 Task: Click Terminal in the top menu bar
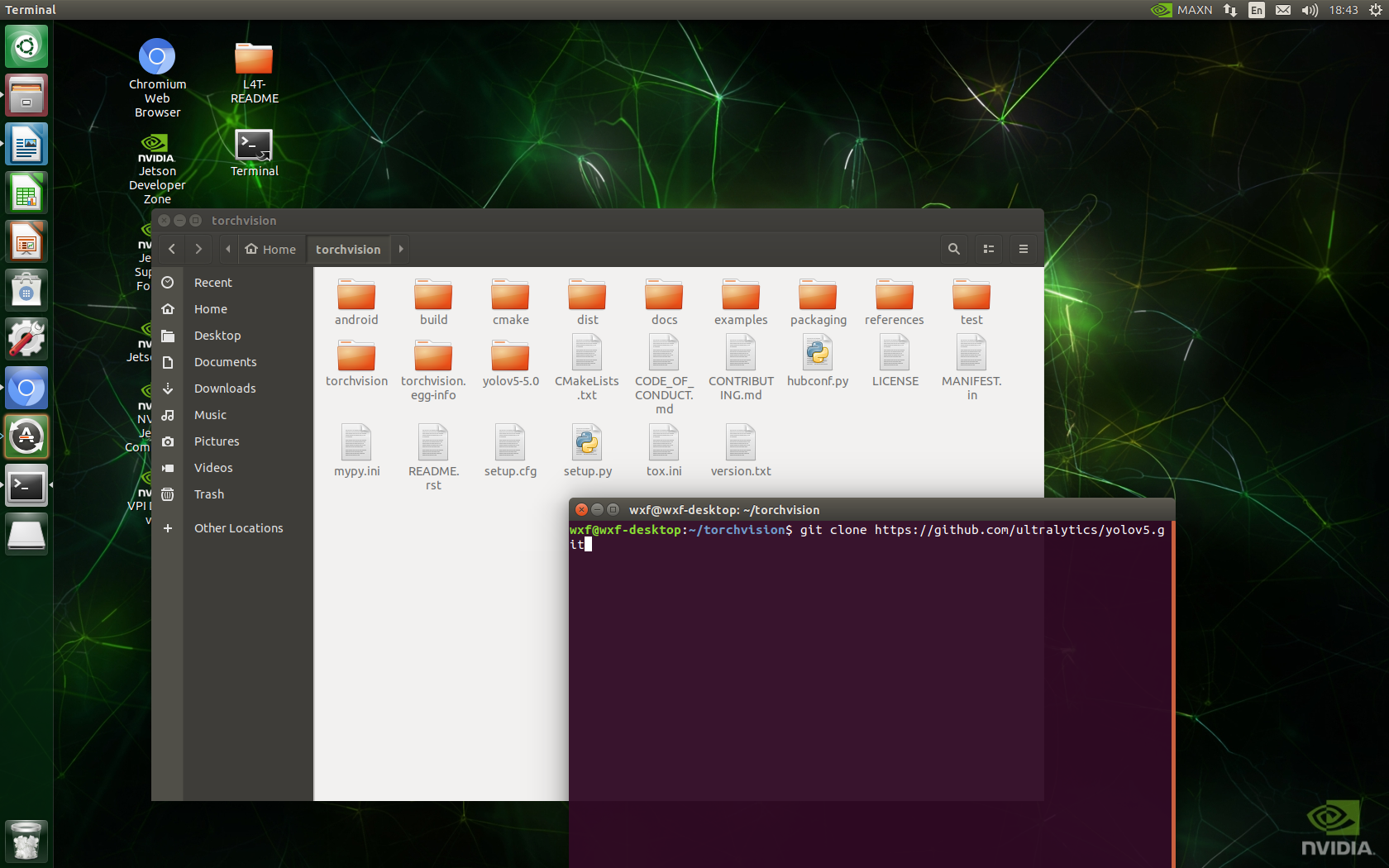[x=30, y=9]
